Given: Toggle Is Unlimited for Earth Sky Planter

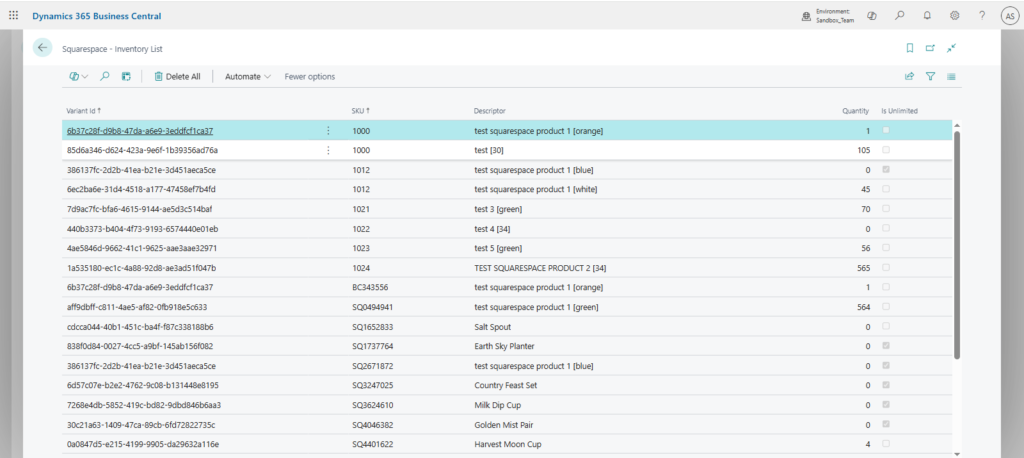Looking at the screenshot, I should tap(886, 346).
